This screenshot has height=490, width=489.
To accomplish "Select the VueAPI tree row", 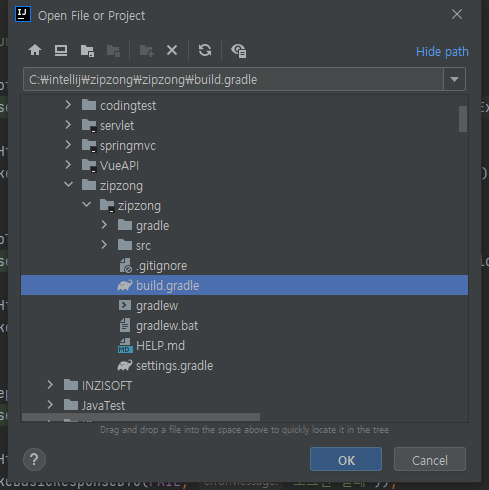I will [244, 166].
